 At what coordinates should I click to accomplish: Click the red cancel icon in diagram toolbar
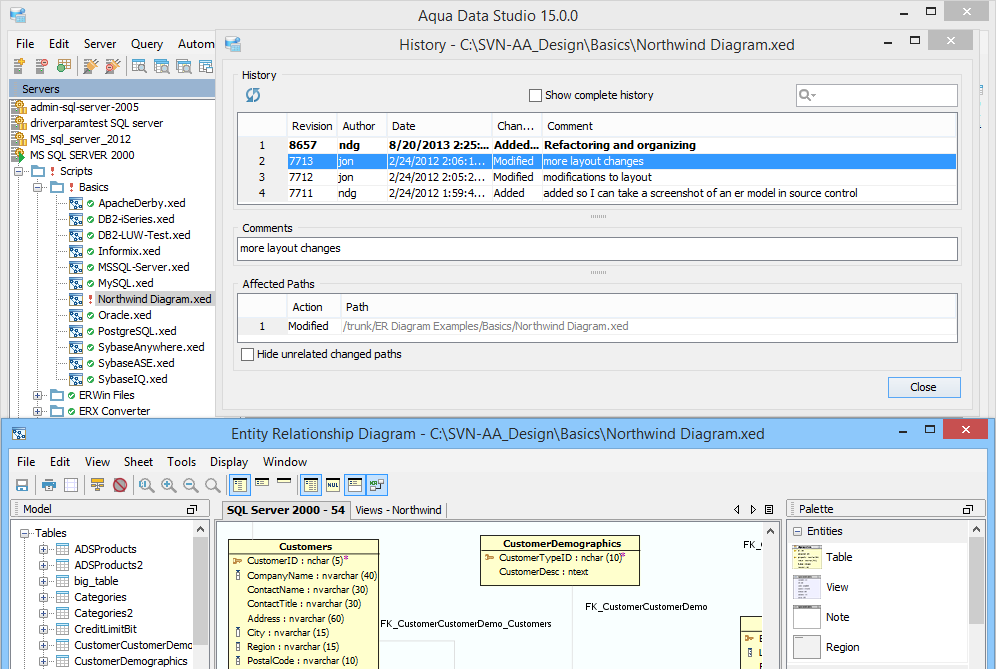pos(119,485)
